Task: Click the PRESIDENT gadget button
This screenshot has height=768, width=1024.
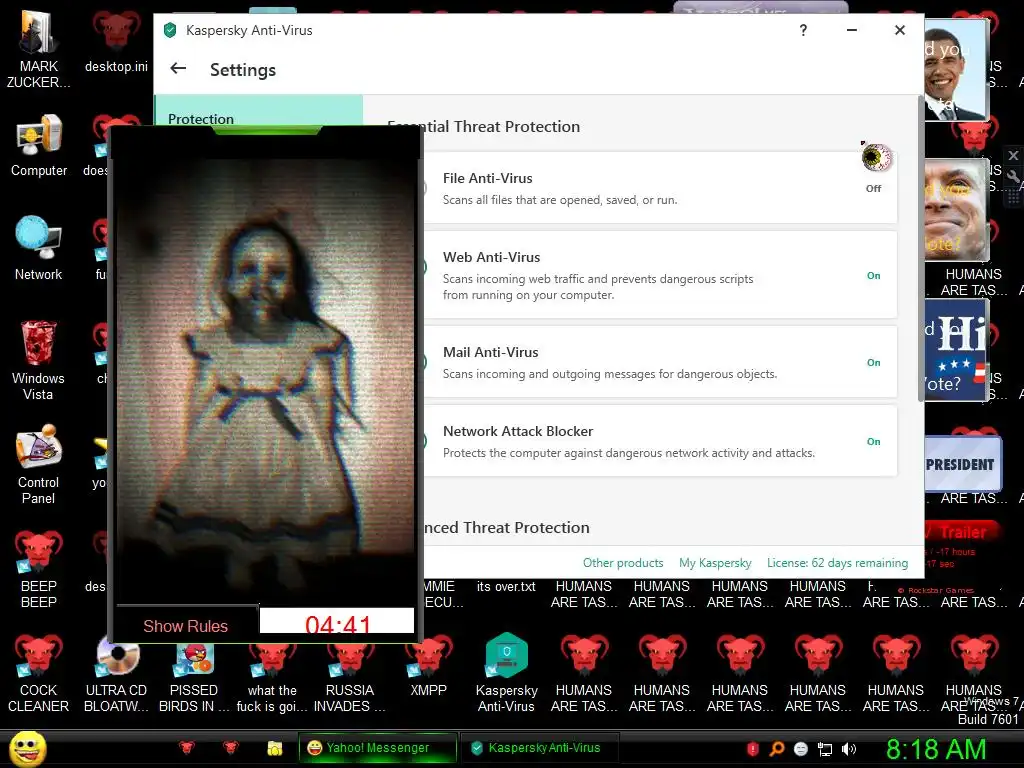Action: click(x=963, y=464)
